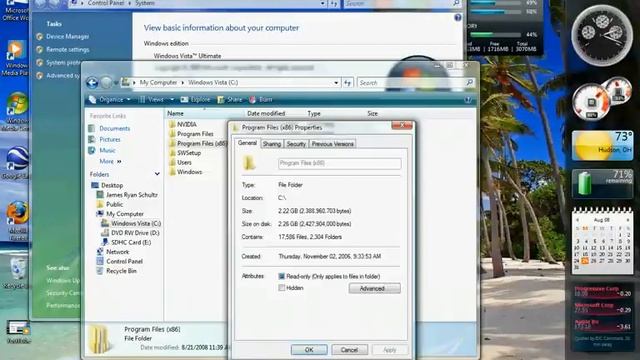Click Explore toolbar button
Image resolution: width=640 pixels, height=360 pixels.
pos(196,100)
